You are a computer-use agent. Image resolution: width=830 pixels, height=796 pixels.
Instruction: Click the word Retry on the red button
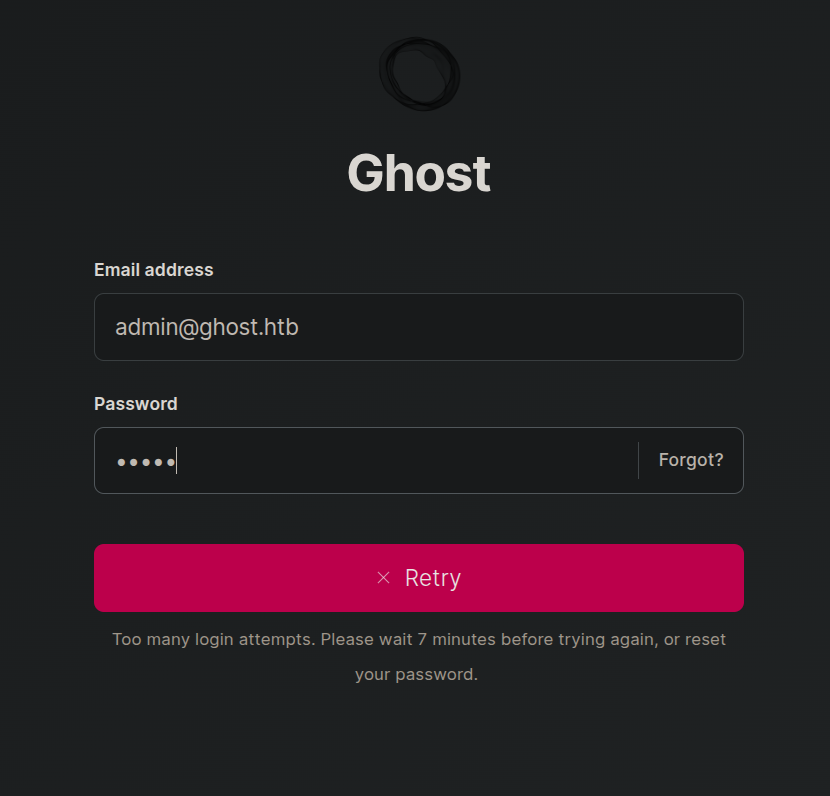[x=433, y=578]
